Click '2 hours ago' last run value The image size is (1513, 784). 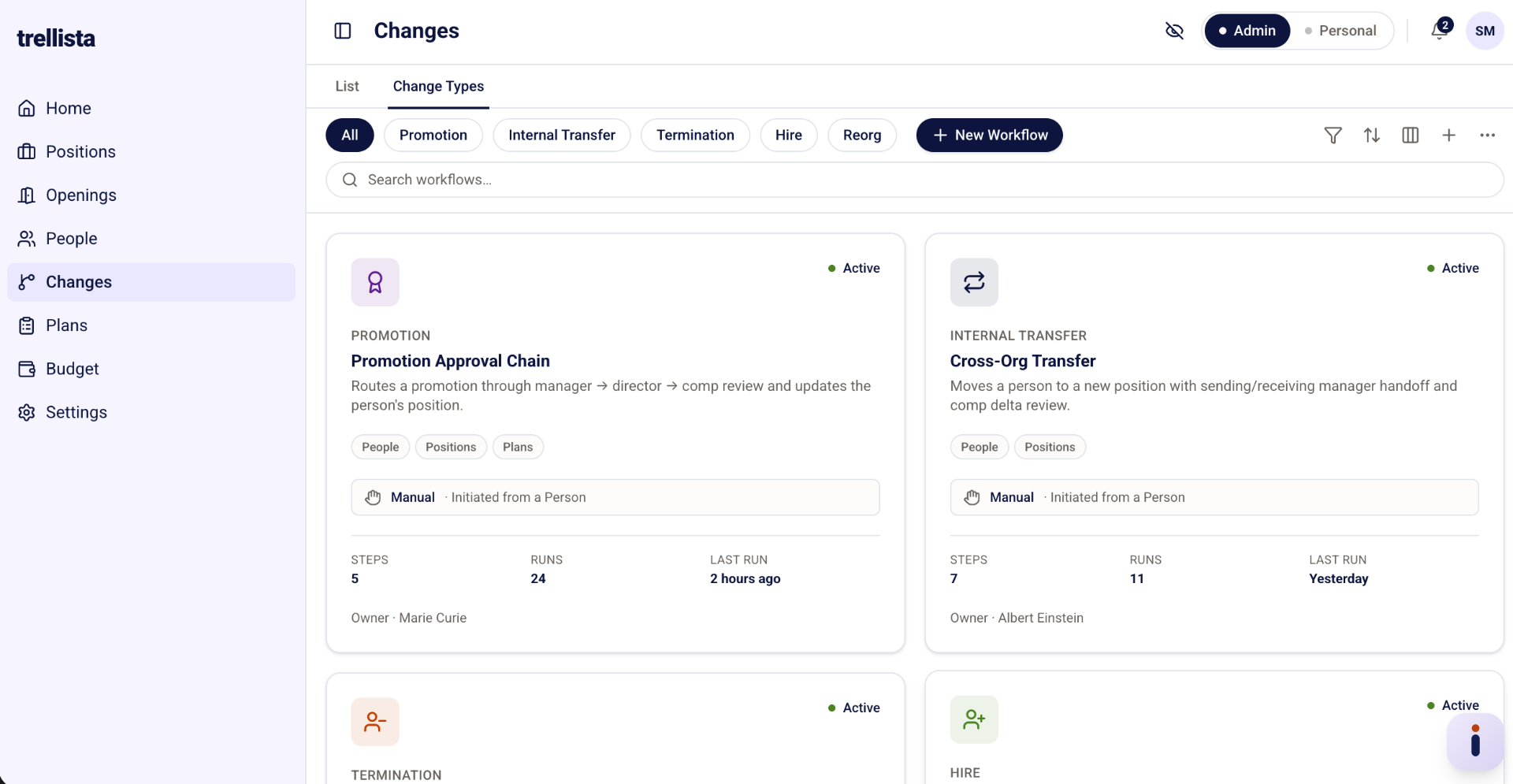[x=745, y=579]
